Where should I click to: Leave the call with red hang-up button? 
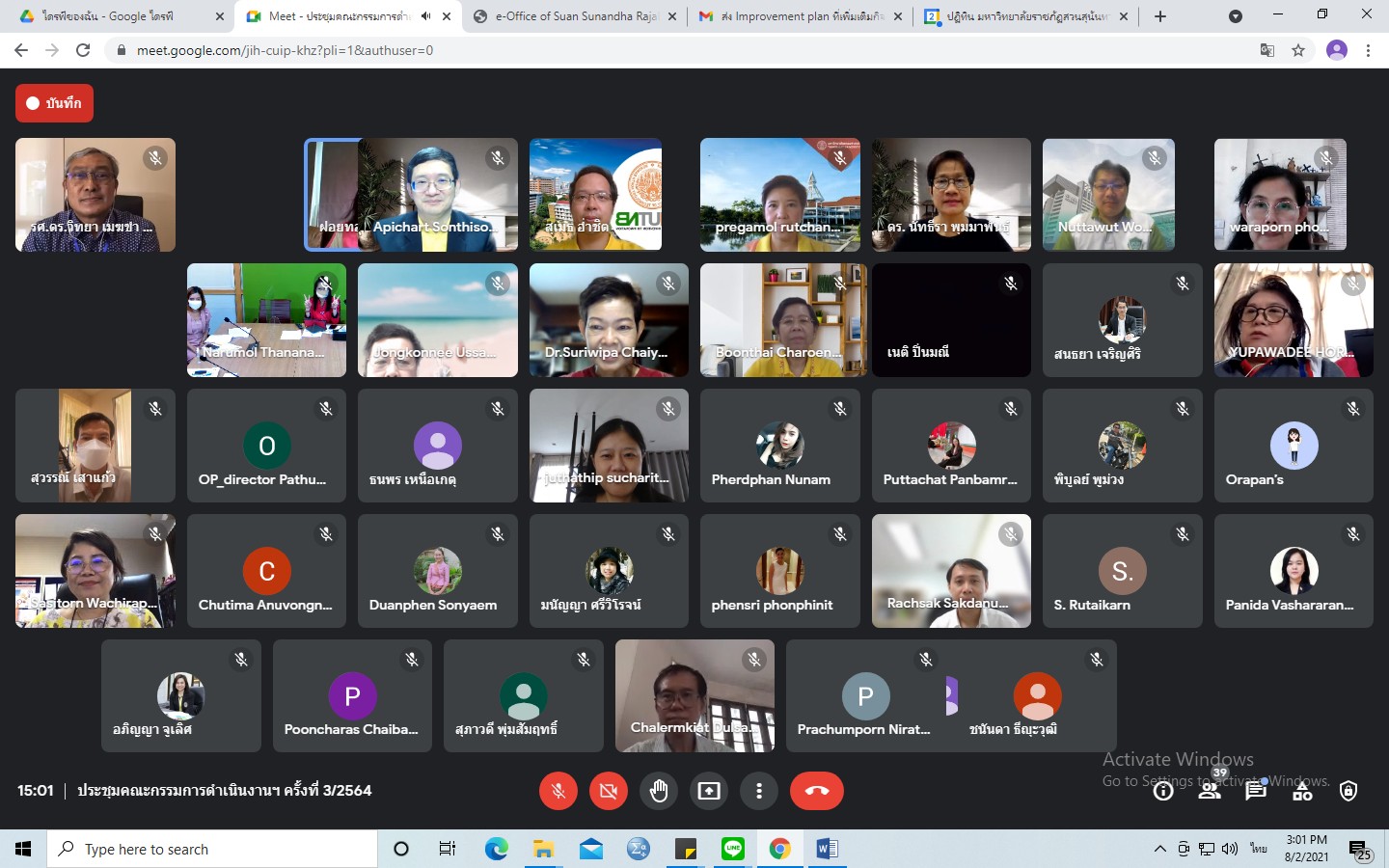(x=816, y=791)
